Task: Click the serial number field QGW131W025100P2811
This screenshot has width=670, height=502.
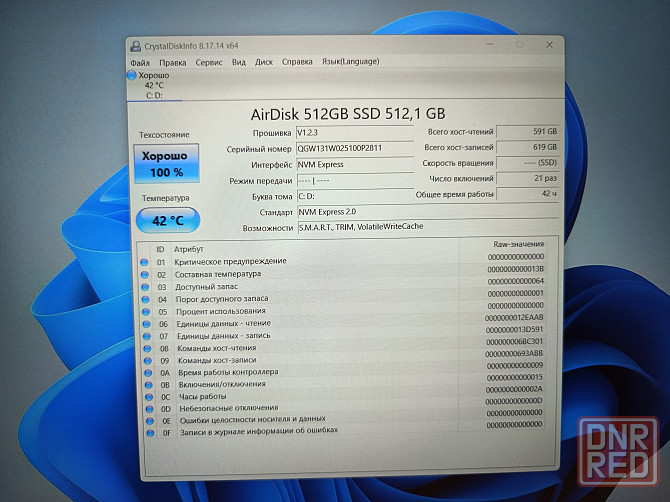Action: 355,149
